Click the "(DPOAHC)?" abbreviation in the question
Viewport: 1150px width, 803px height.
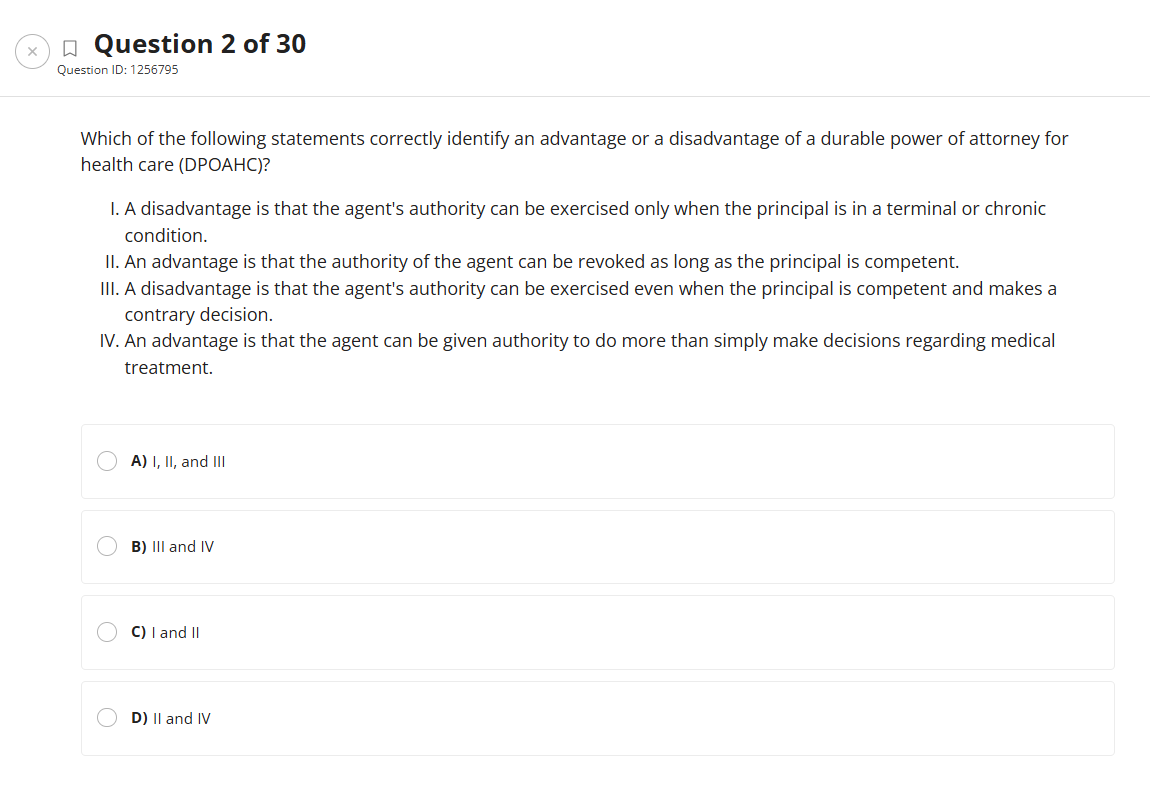click(225, 165)
